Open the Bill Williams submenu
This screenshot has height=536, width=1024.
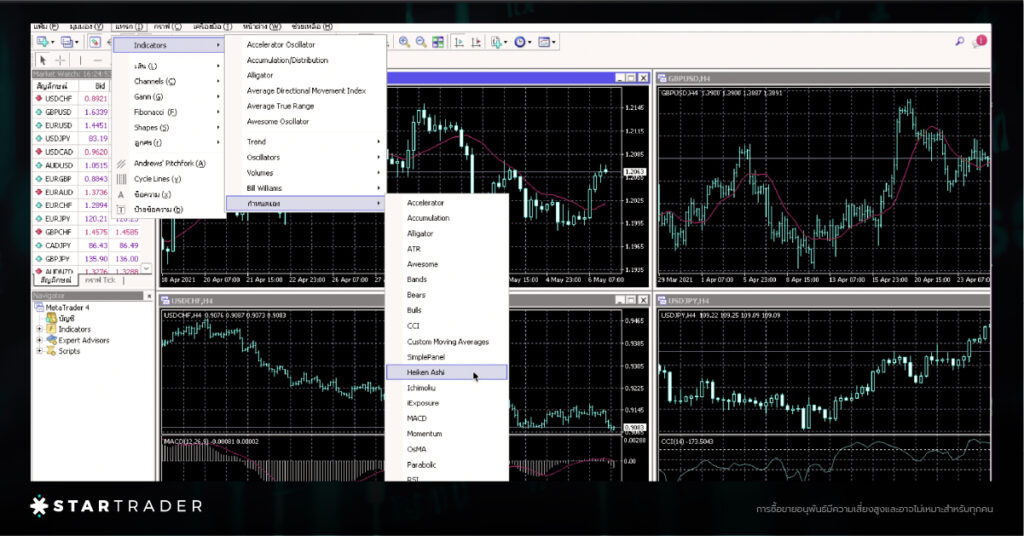coord(306,188)
